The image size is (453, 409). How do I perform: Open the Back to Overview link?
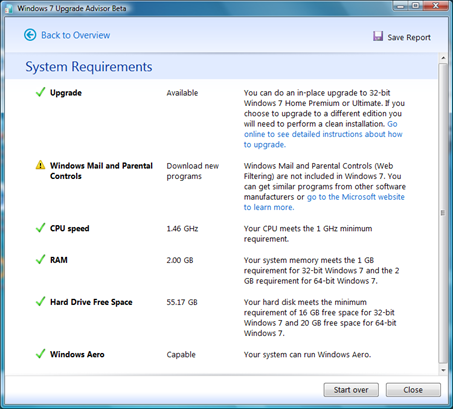[x=76, y=35]
